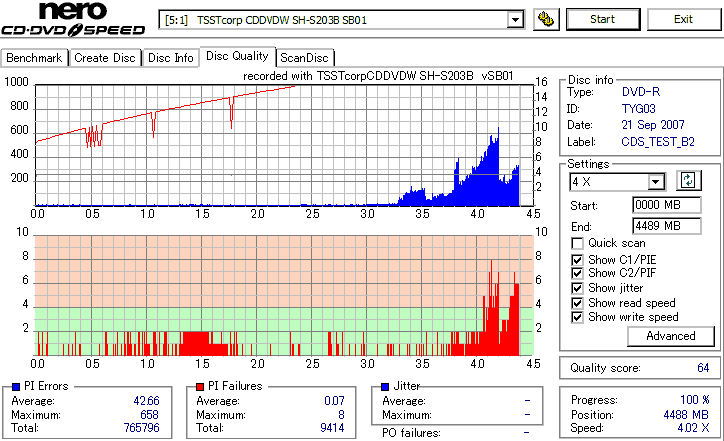Click the Quality score value 64
Image resolution: width=724 pixels, height=441 pixels.
click(x=703, y=368)
